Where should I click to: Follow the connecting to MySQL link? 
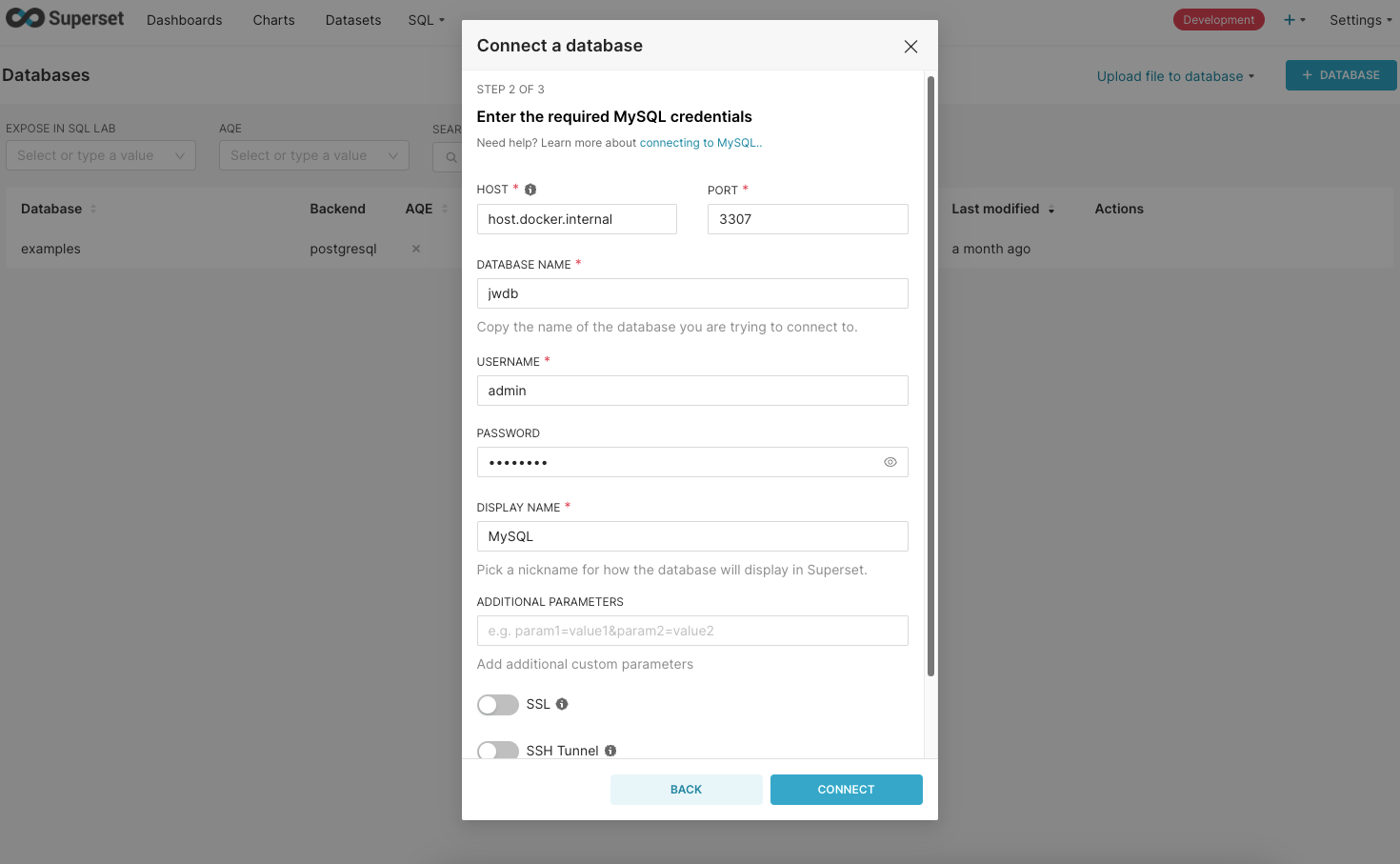click(699, 143)
